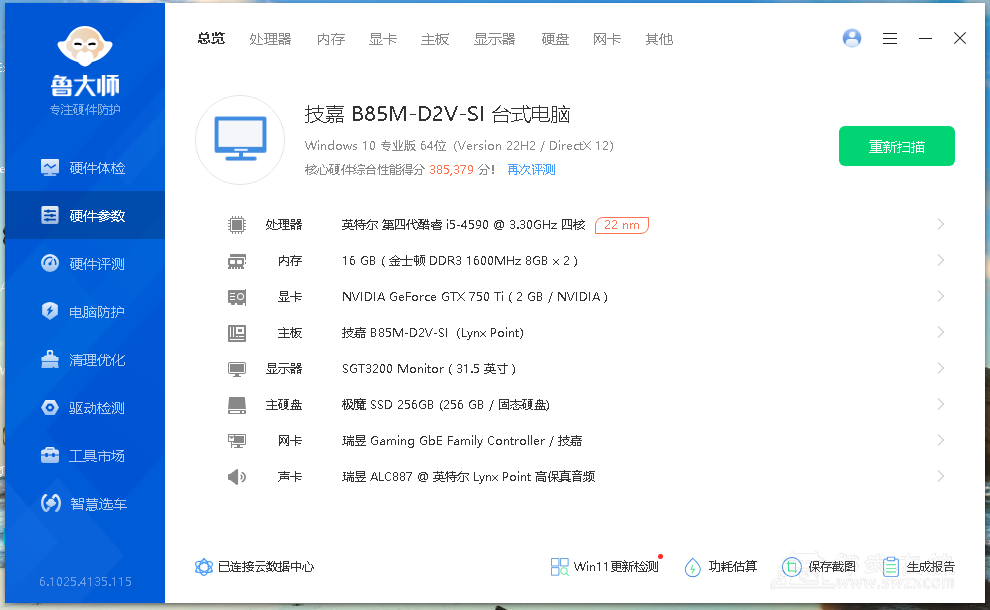Click the 再次评测 link
The width and height of the screenshot is (990, 610).
tap(531, 169)
